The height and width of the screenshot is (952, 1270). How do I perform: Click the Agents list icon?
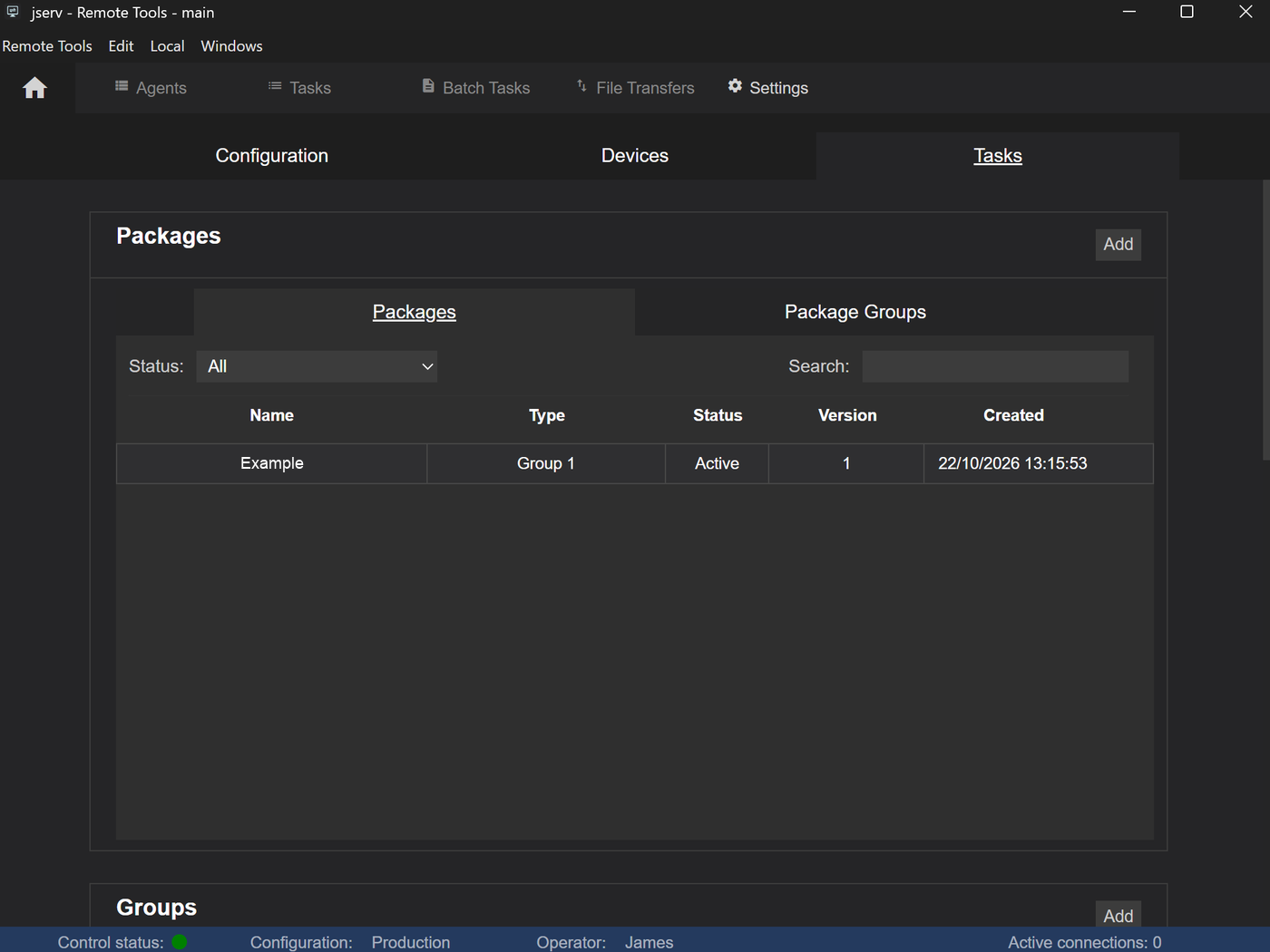(122, 86)
